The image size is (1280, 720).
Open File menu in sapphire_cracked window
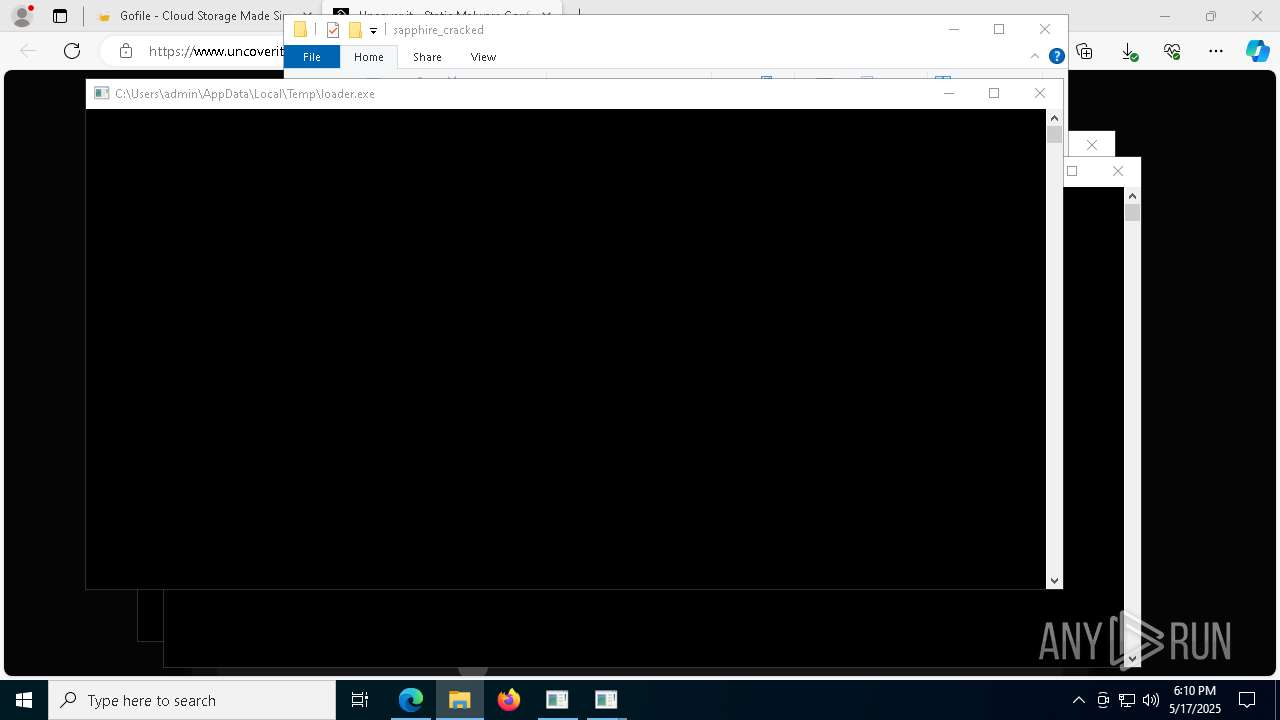312,57
